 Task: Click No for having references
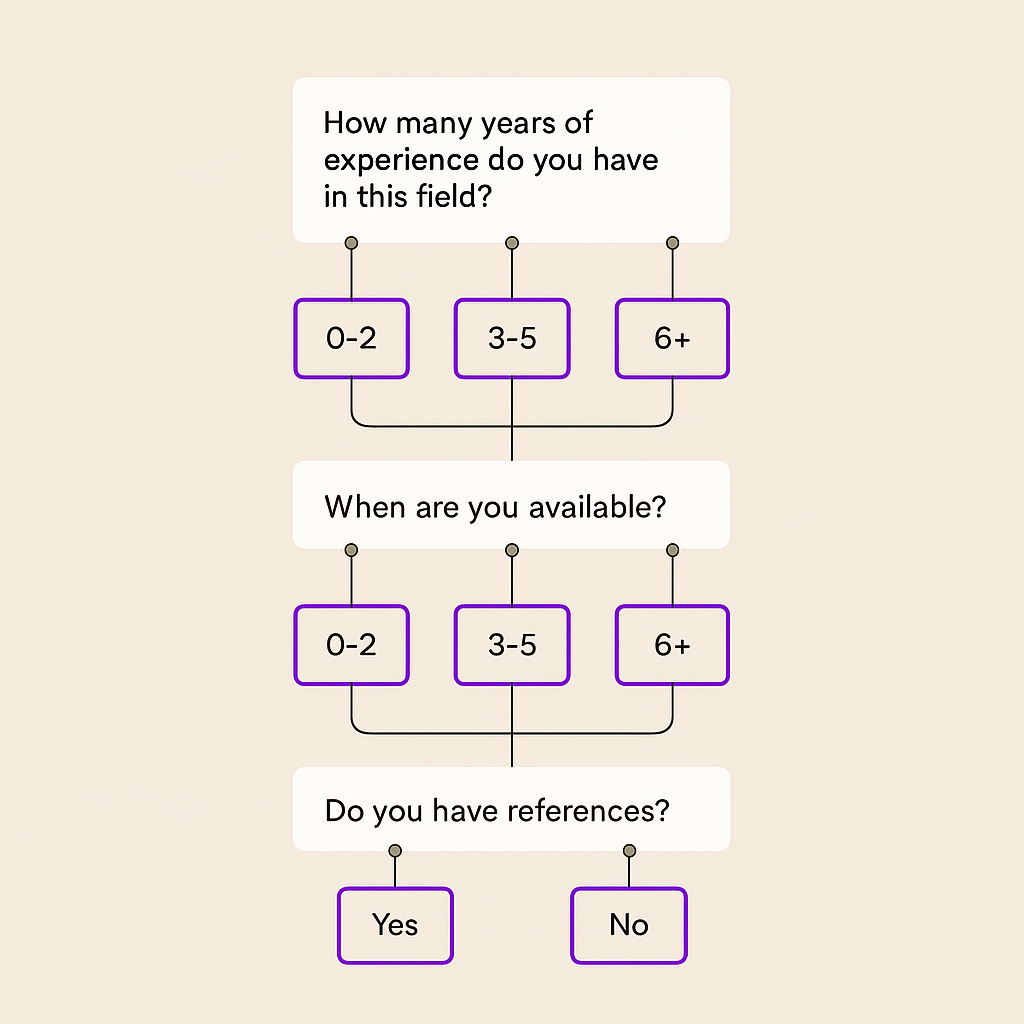click(x=629, y=925)
